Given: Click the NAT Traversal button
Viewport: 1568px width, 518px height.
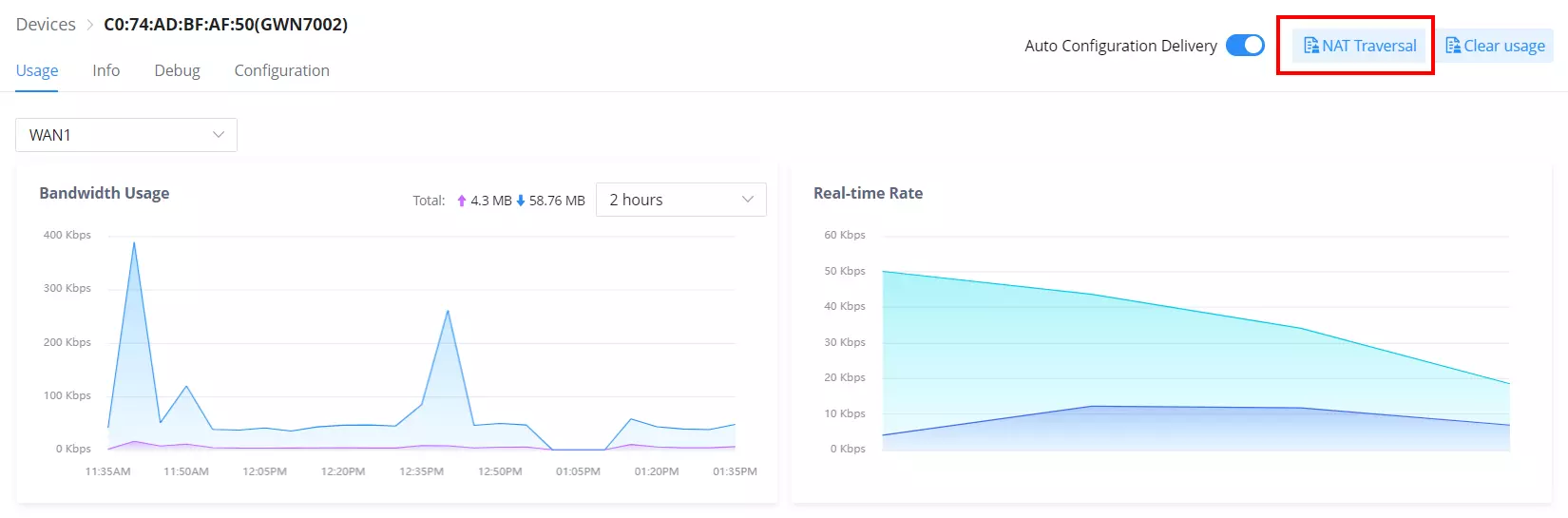Looking at the screenshot, I should pos(1360,46).
